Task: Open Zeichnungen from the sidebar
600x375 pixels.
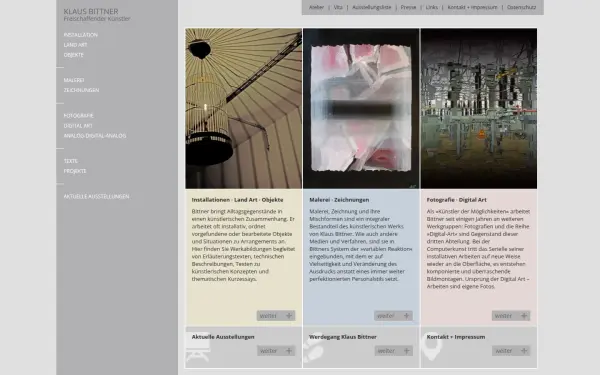Action: [x=81, y=90]
